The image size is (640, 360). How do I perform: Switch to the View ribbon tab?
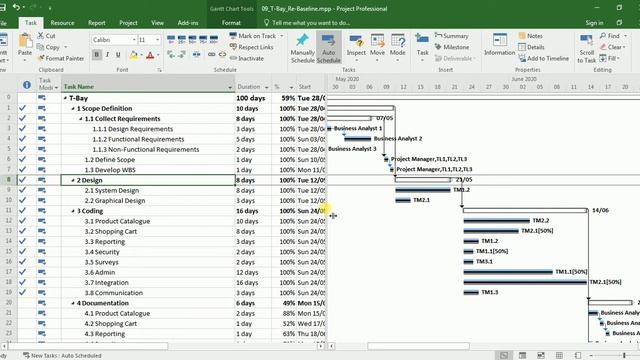pyautogui.click(x=158, y=23)
